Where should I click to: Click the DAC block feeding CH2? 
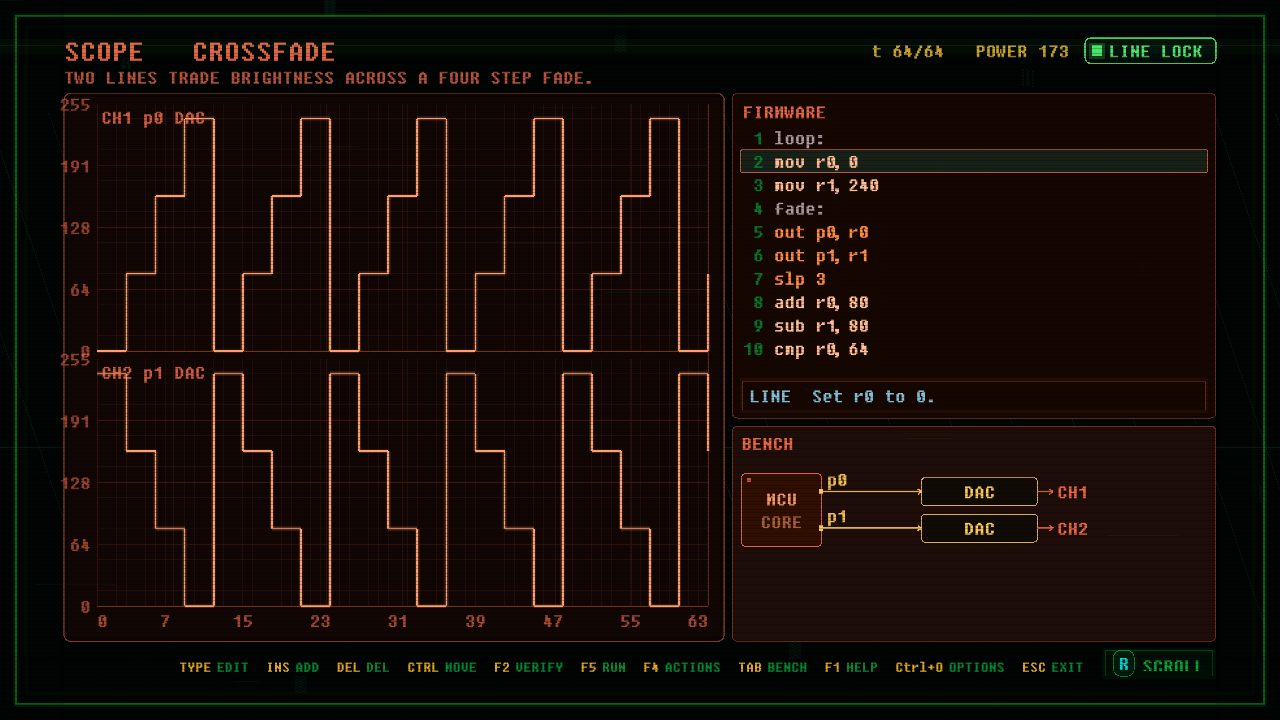(979, 529)
